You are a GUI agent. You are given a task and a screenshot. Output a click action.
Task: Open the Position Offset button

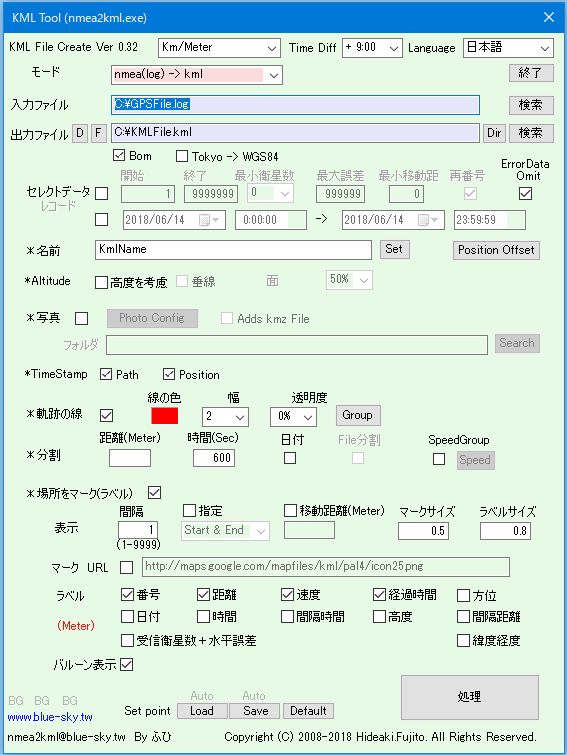[496, 250]
